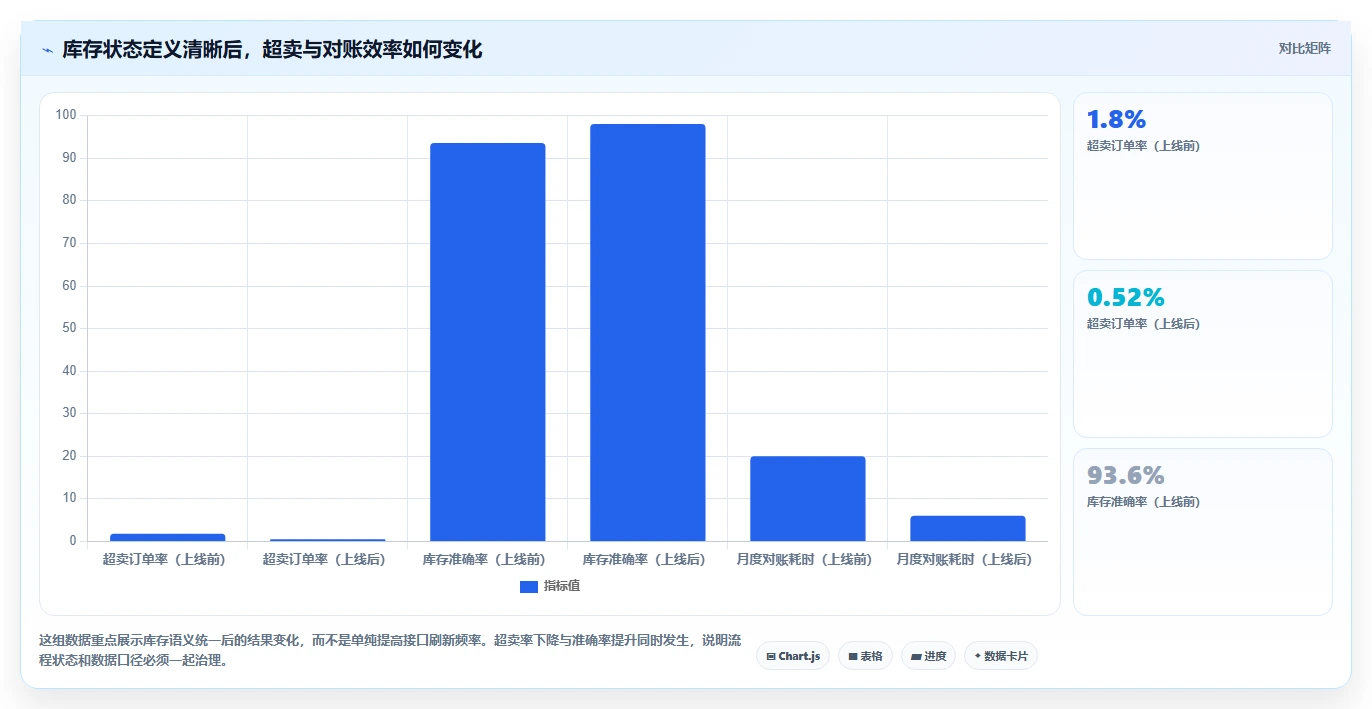Click x-axis label 月度对账耗时（上线后）

(965, 560)
